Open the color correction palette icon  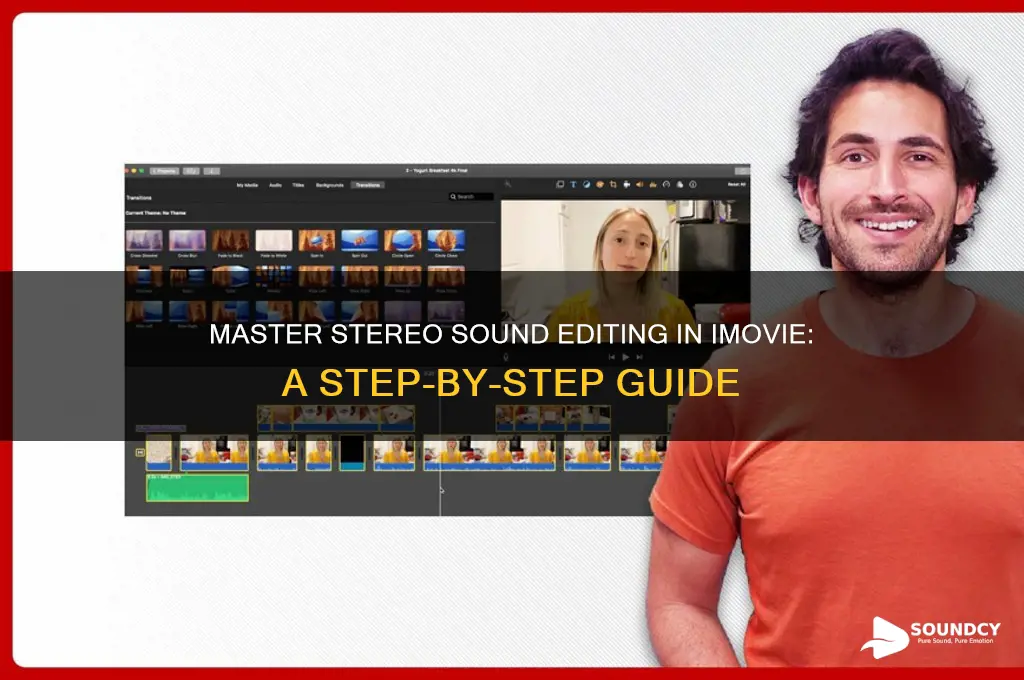(x=600, y=185)
